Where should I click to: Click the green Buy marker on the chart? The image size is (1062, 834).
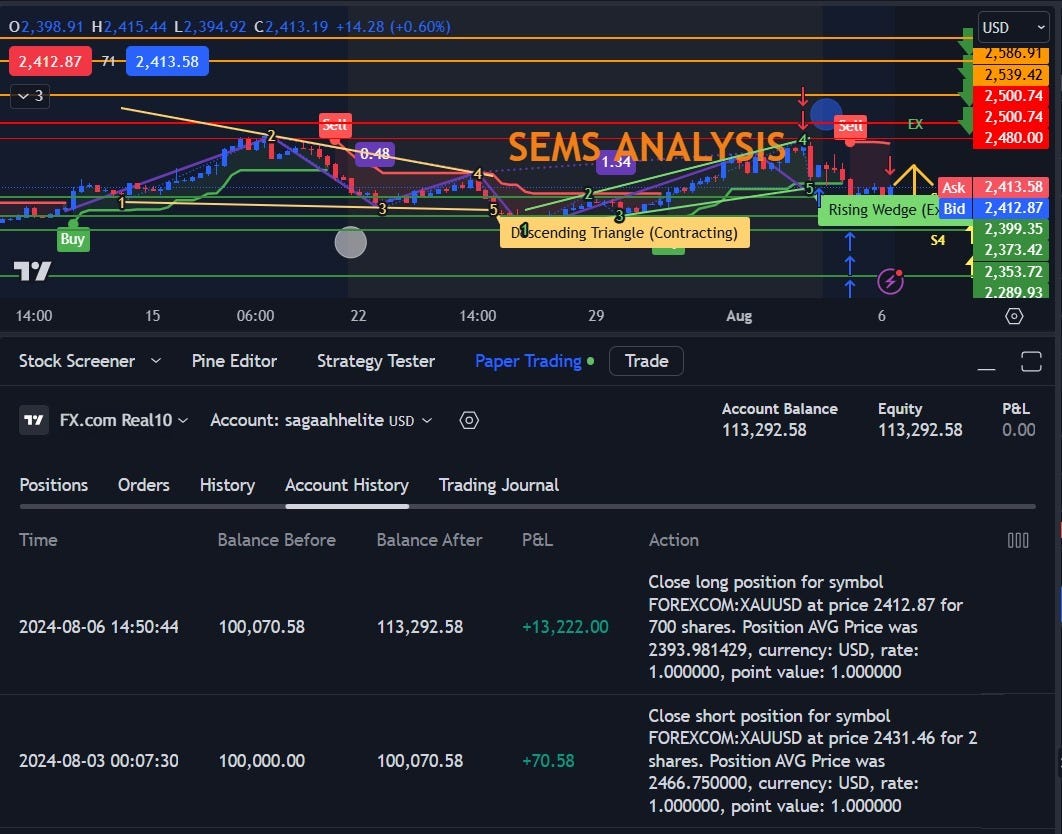(71, 239)
